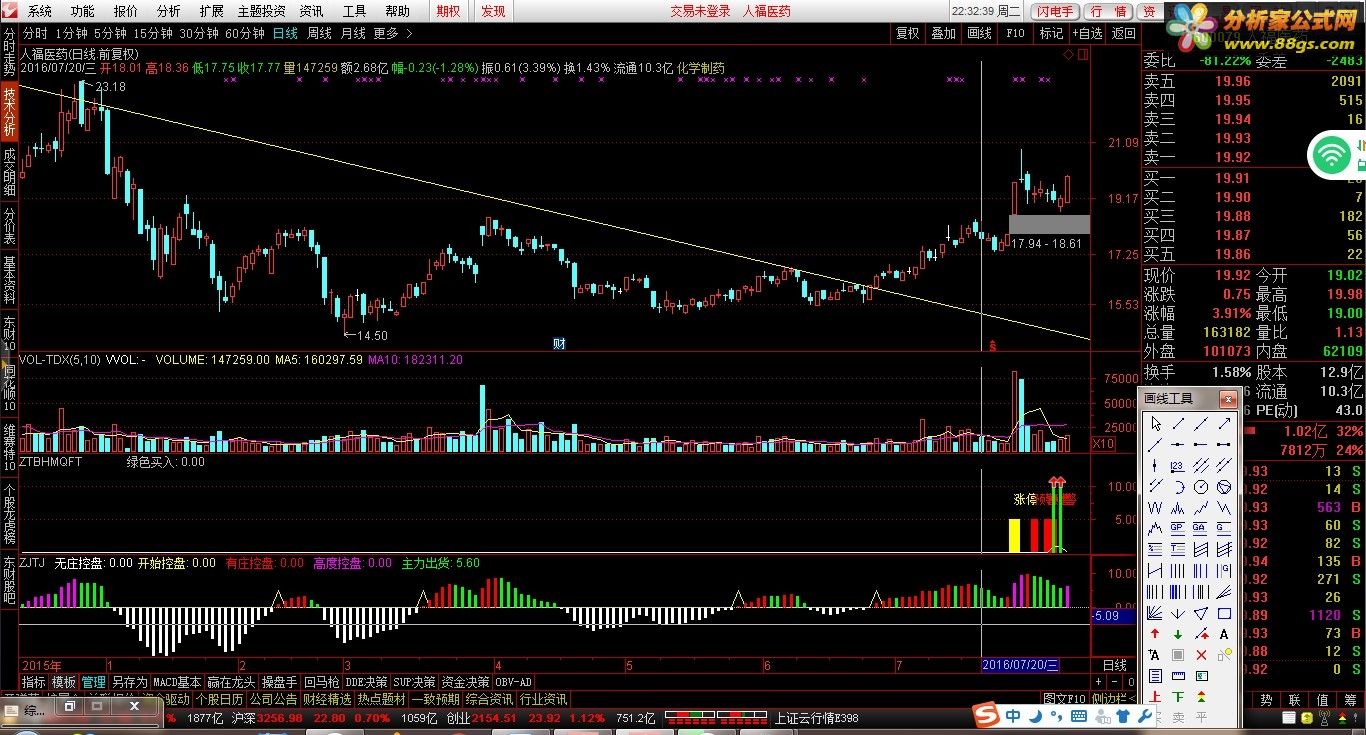This screenshot has width=1366, height=735.
Task: Select the arc drawing tool
Action: click(1178, 486)
